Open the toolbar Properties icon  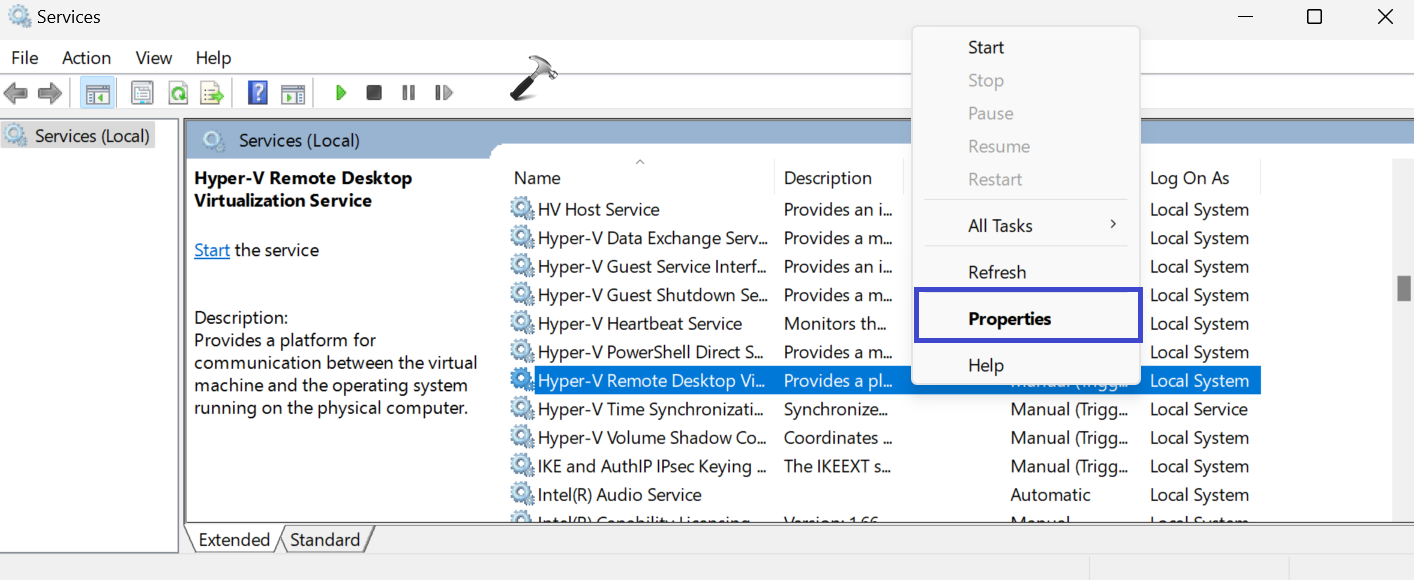click(x=142, y=93)
